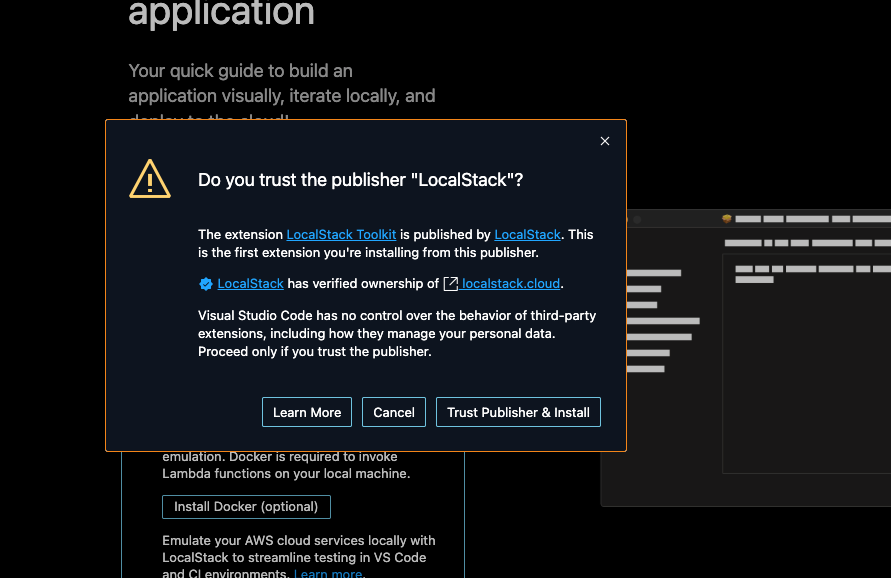Click the Install Docker (optional) button

(x=246, y=507)
